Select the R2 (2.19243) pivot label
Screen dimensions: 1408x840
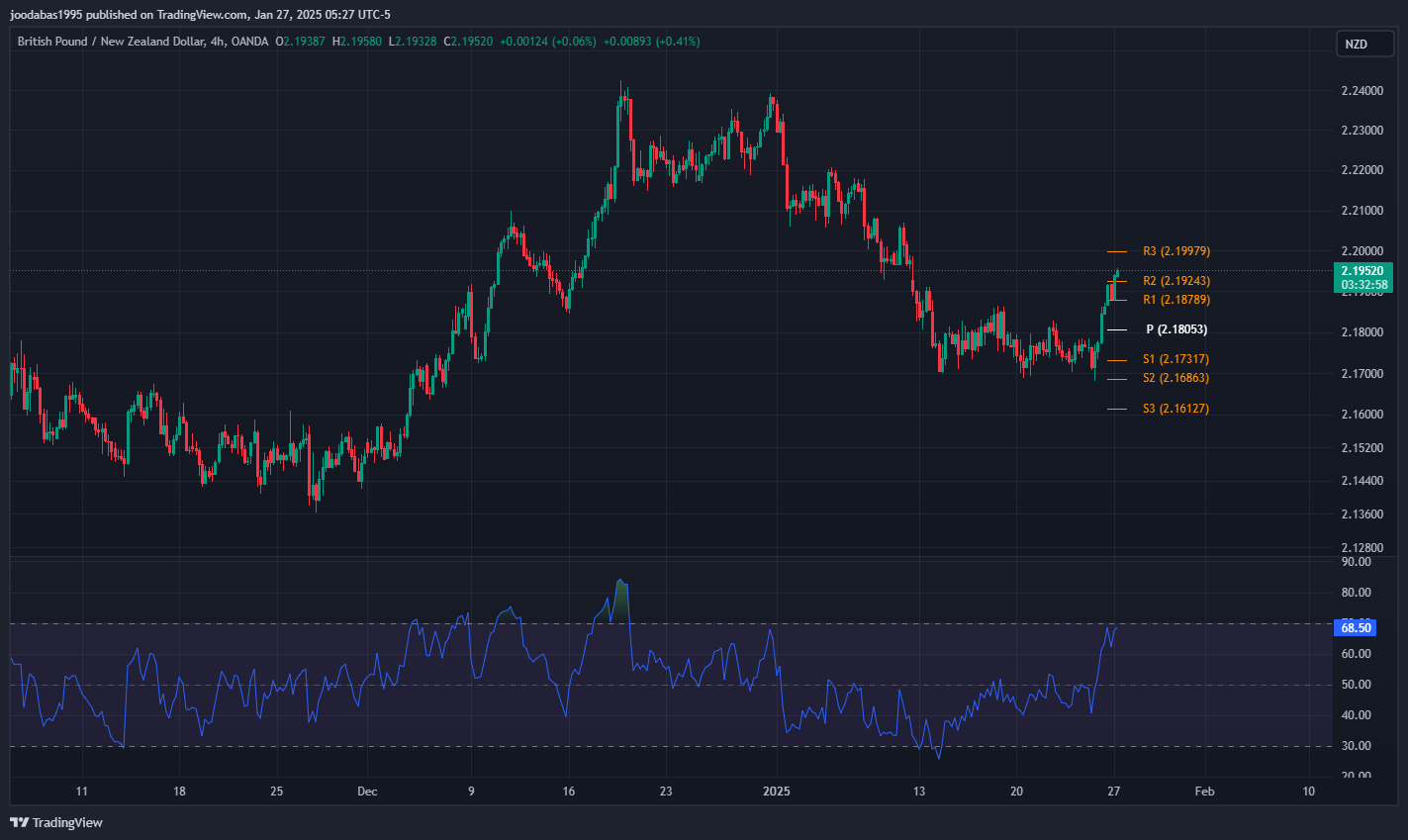point(1175,281)
